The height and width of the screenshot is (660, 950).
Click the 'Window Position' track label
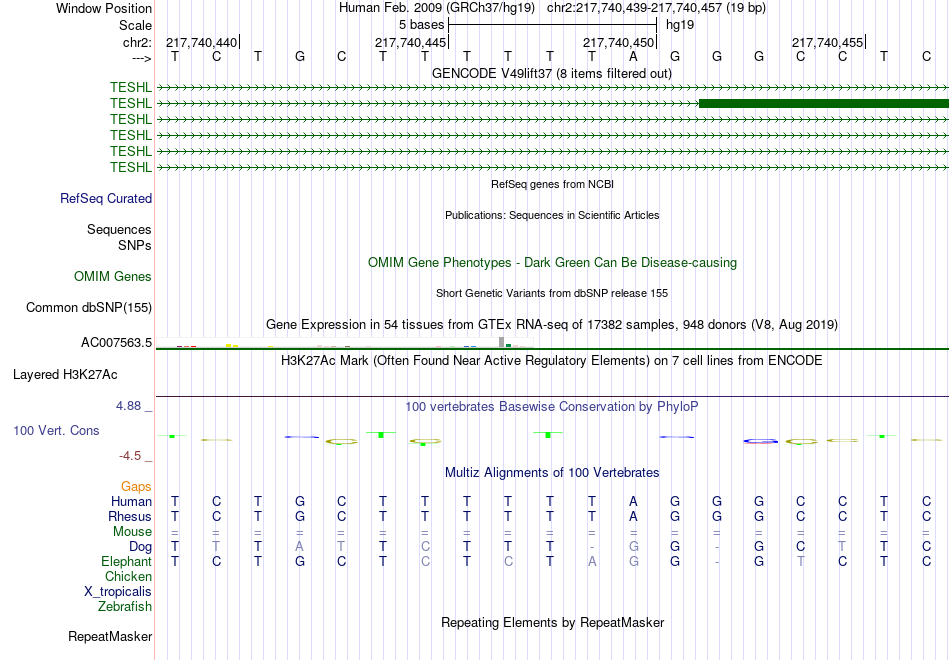click(104, 8)
